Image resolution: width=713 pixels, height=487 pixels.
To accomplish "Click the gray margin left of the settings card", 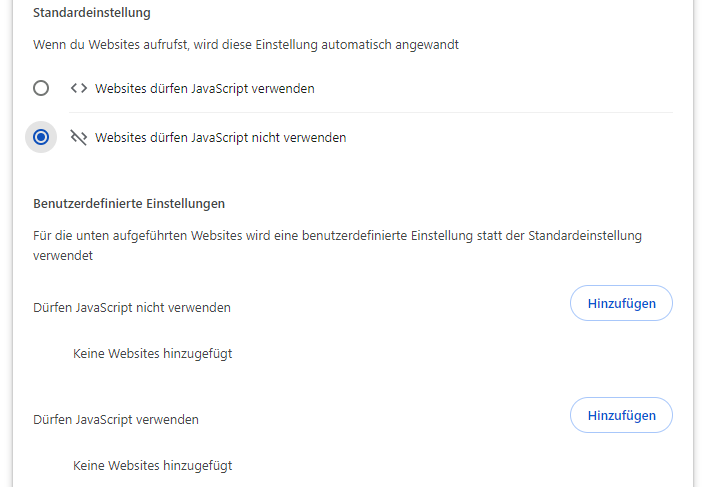I will [6, 250].
